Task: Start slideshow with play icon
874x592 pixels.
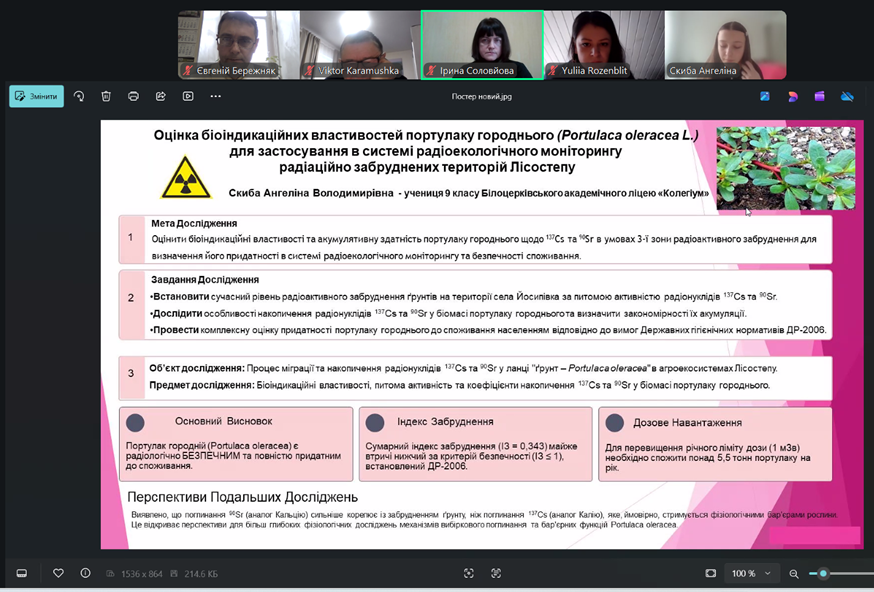Action: click(x=188, y=96)
